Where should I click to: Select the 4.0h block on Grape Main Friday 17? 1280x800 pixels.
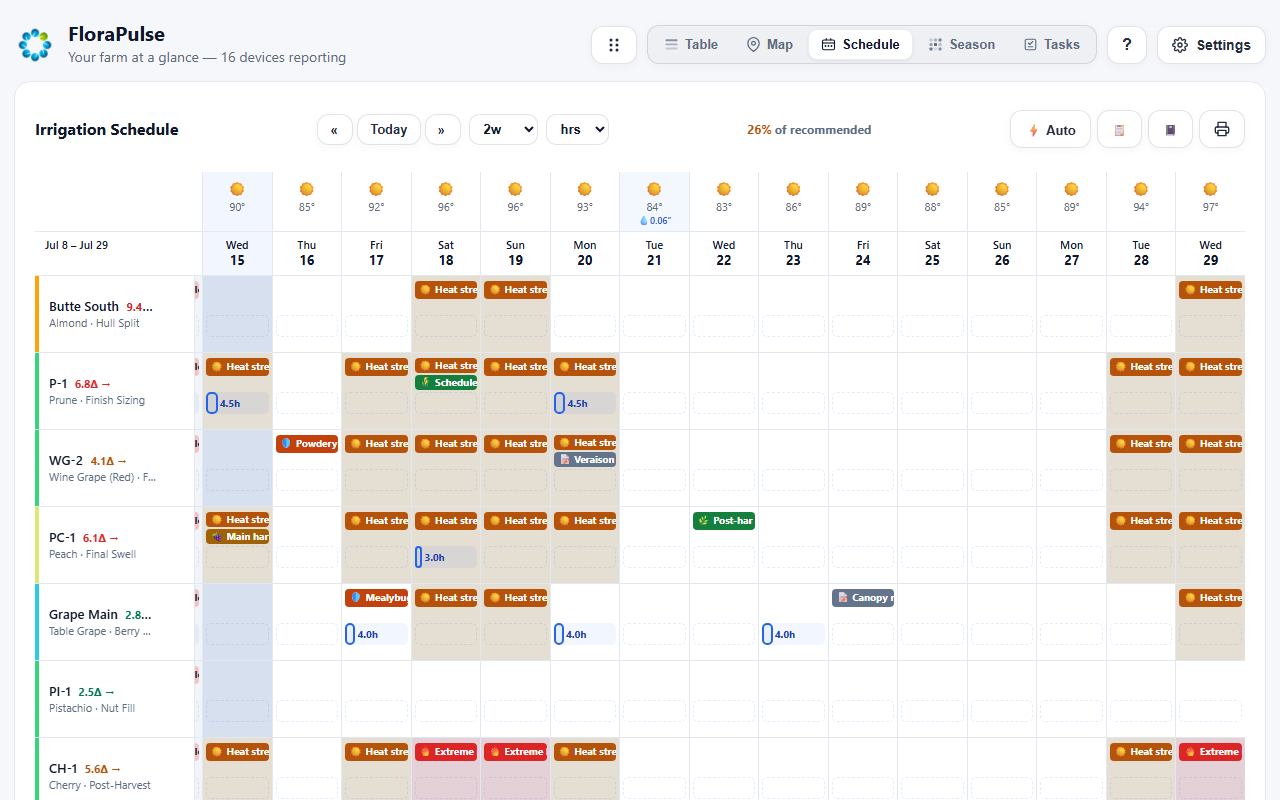coord(376,634)
